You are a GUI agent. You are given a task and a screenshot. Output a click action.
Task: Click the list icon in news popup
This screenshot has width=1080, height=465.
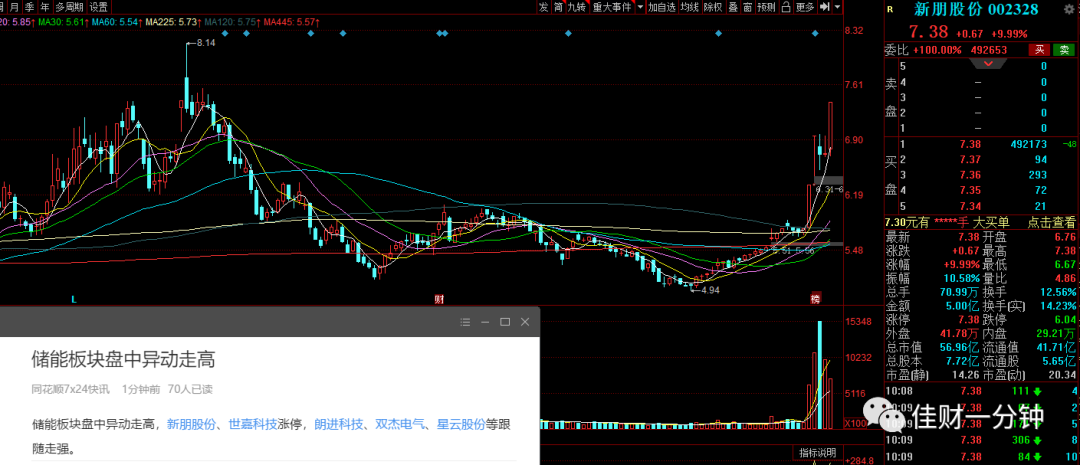tap(465, 322)
